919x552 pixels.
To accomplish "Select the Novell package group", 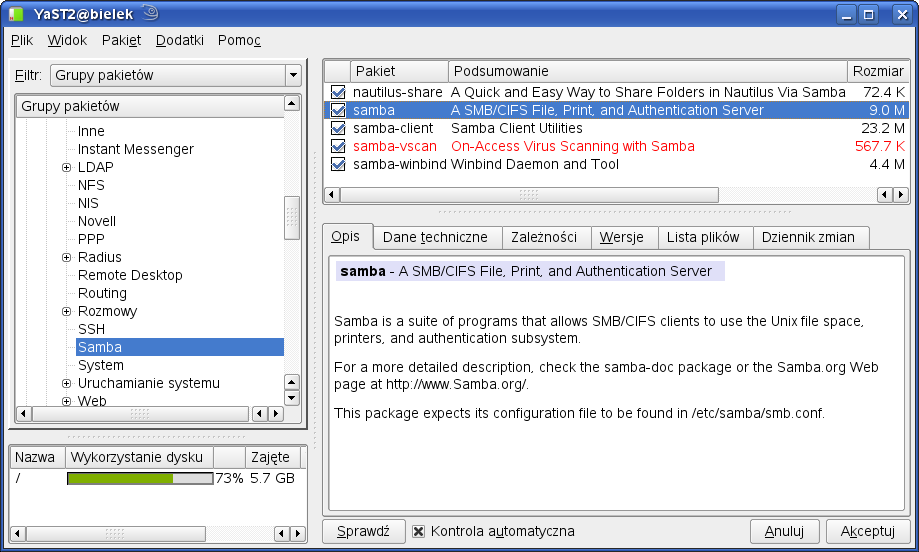I will pyautogui.click(x=97, y=222).
